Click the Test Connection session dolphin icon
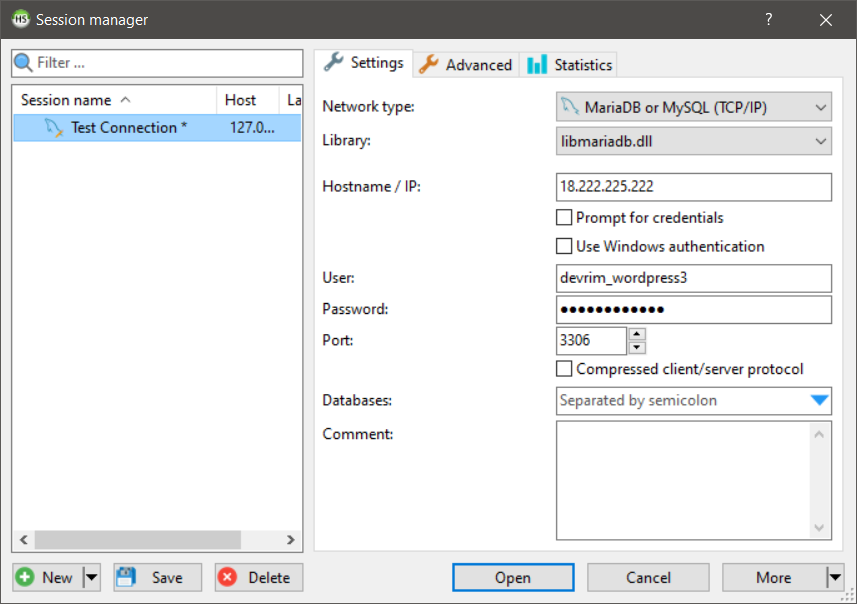Viewport: 857px width, 604px height. (54, 128)
